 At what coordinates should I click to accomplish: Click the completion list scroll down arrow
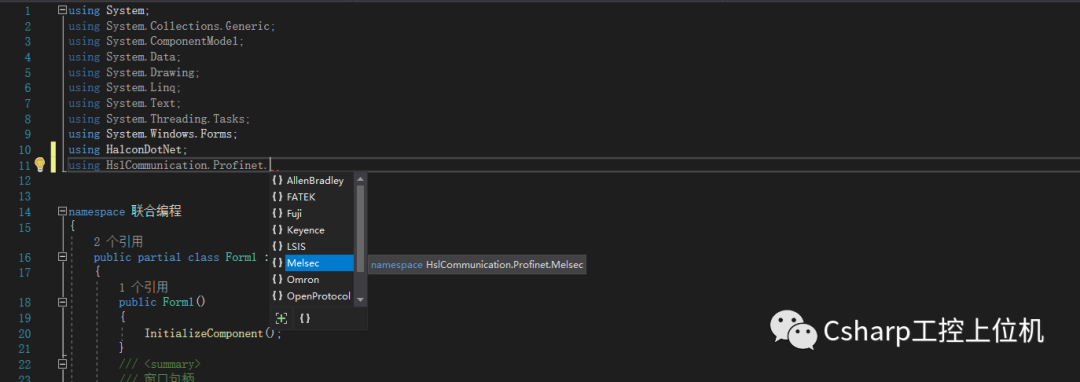click(x=360, y=300)
